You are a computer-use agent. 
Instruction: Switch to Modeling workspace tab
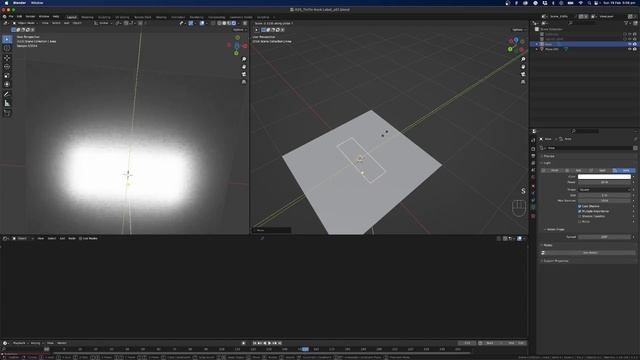coord(87,18)
